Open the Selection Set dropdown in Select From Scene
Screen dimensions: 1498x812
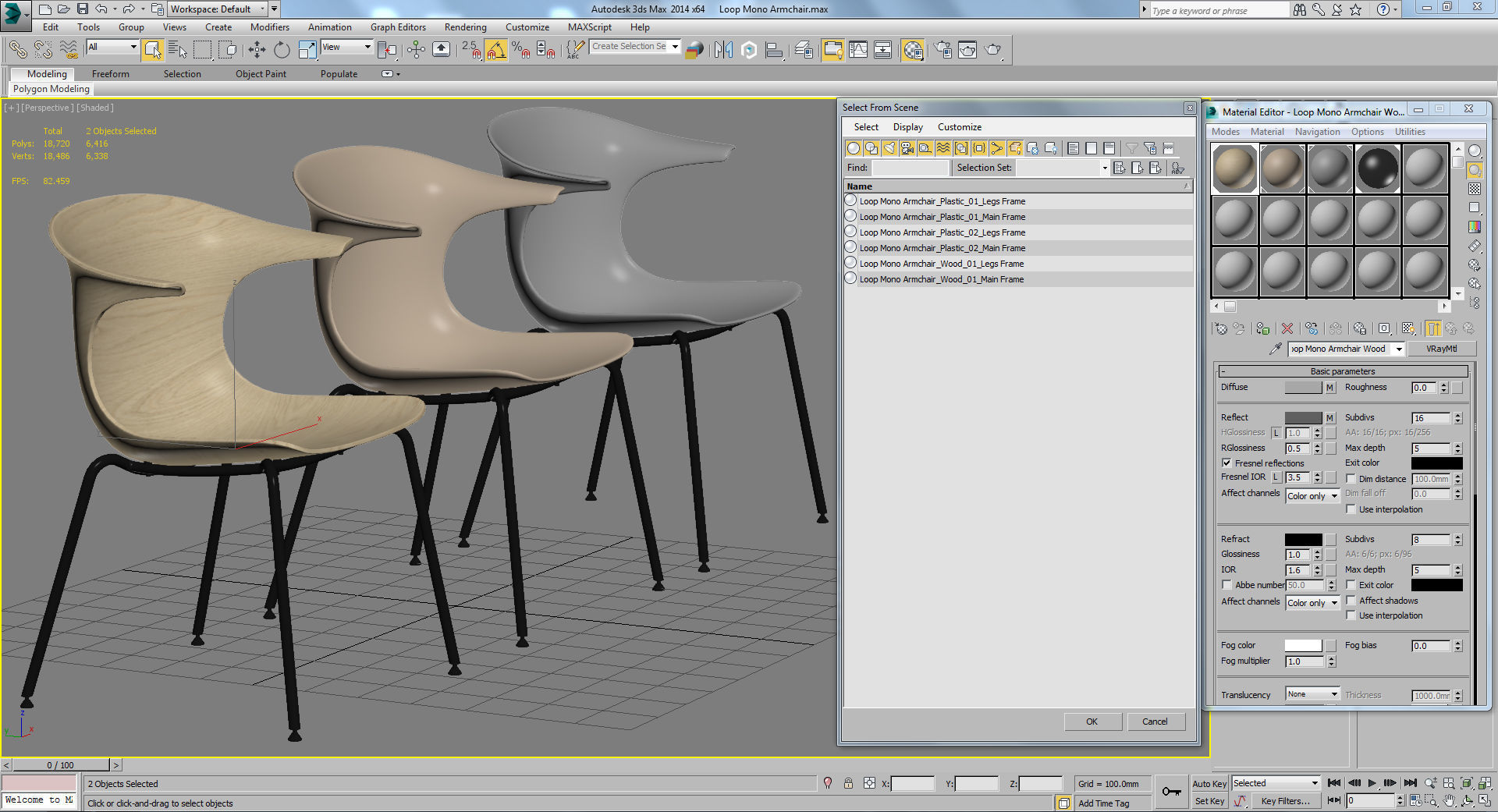tap(1105, 168)
